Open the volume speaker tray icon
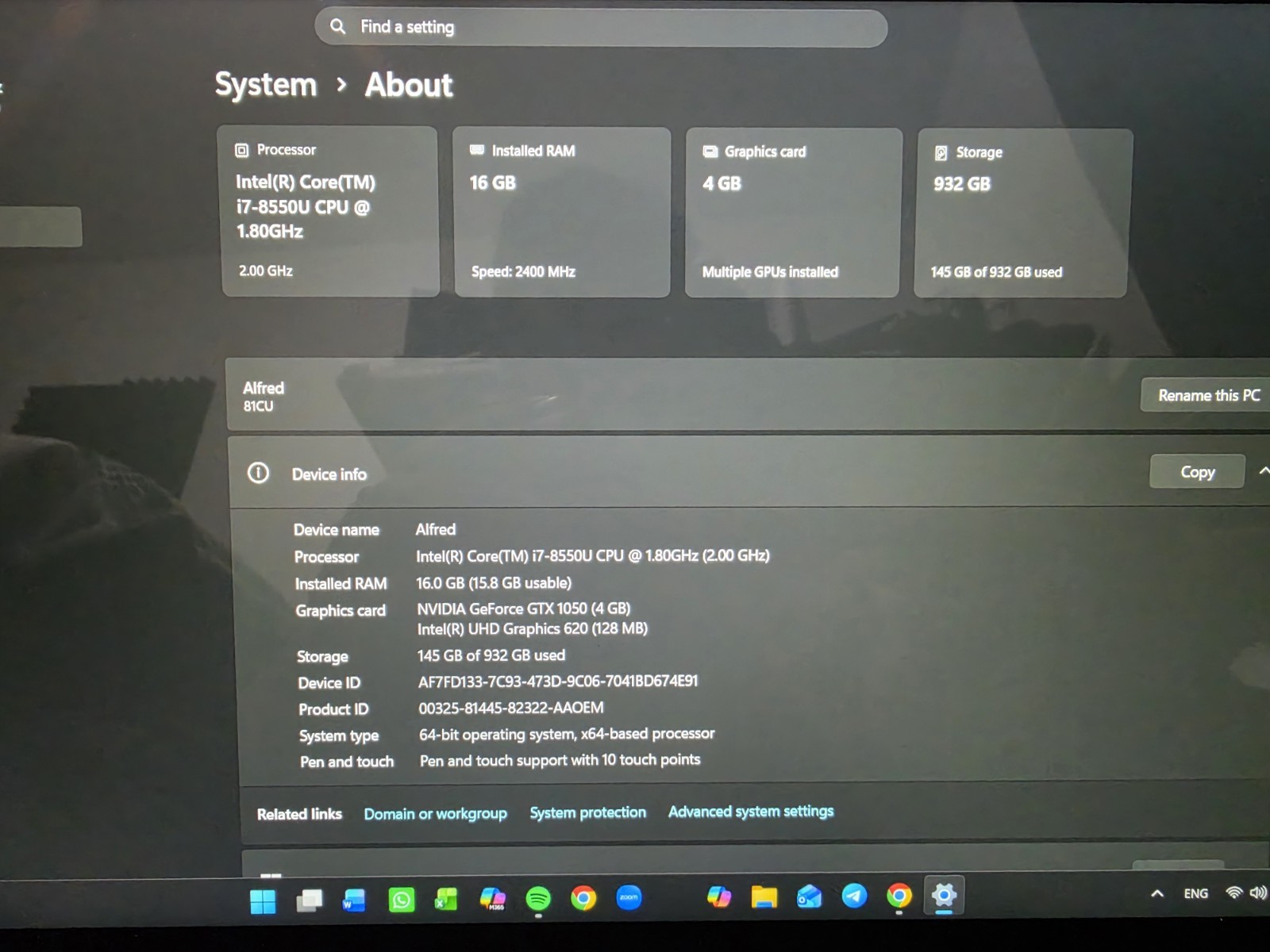1270x952 pixels. (1258, 892)
